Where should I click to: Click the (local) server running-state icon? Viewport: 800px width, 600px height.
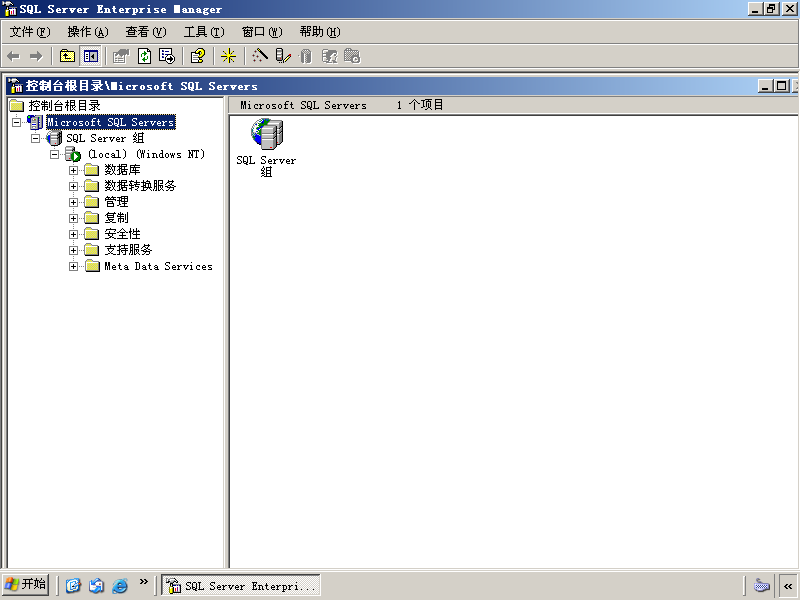[73, 154]
